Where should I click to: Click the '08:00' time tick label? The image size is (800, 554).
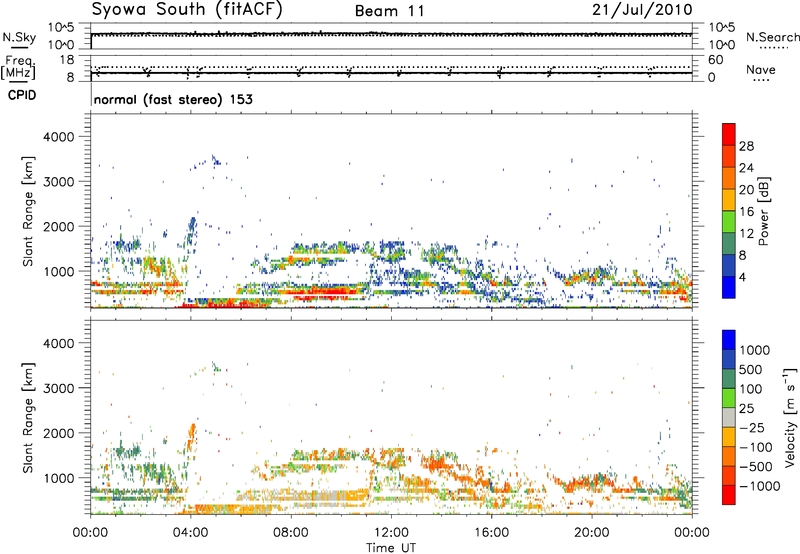[291, 533]
